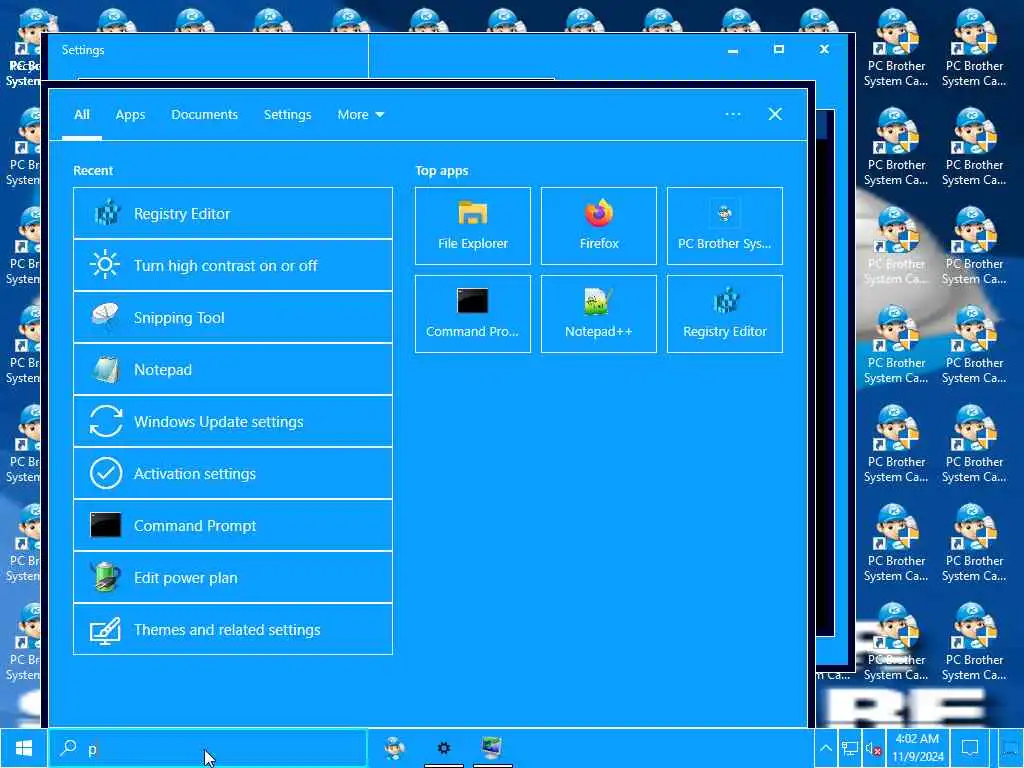Click the Windows Start button
The width and height of the screenshot is (1024, 768).
[24, 748]
